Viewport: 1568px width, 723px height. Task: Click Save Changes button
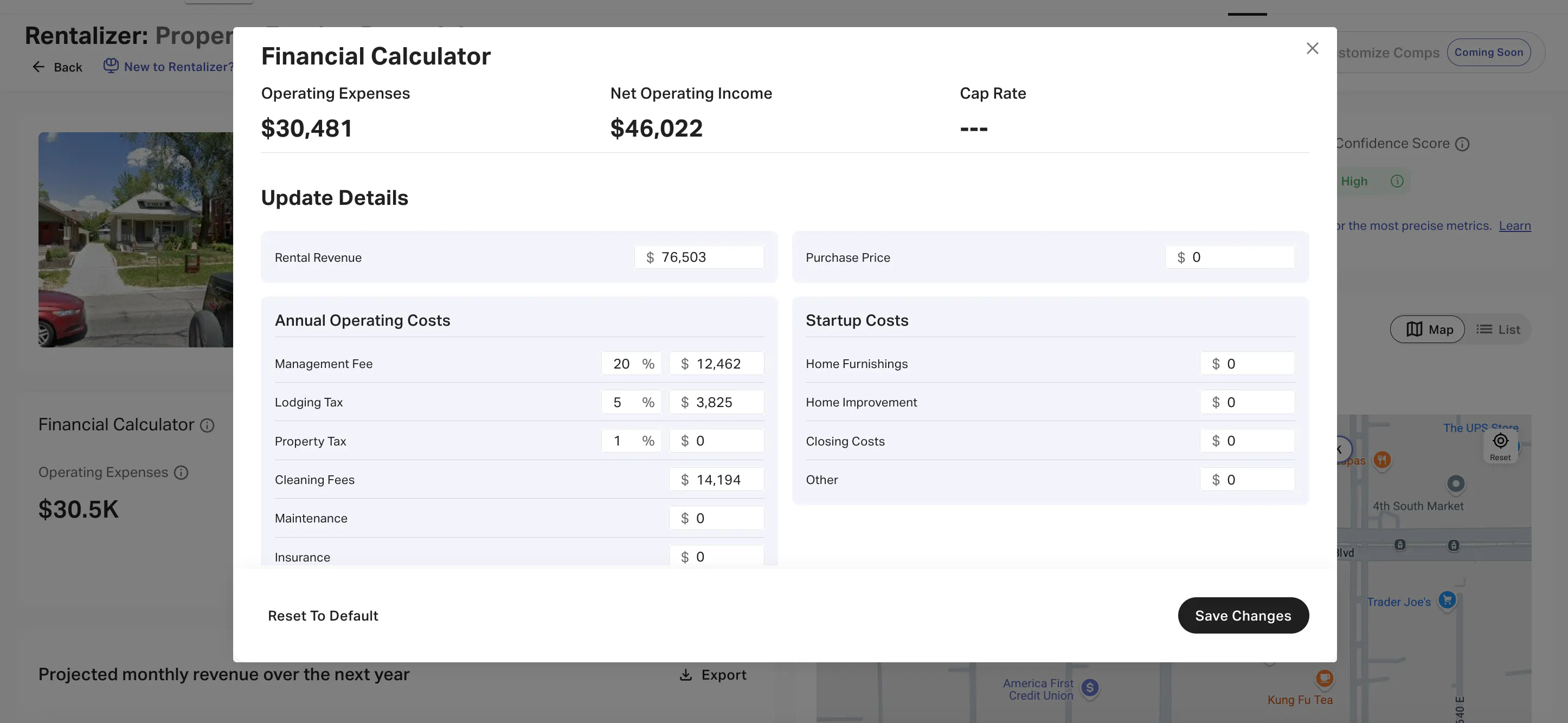click(x=1243, y=615)
